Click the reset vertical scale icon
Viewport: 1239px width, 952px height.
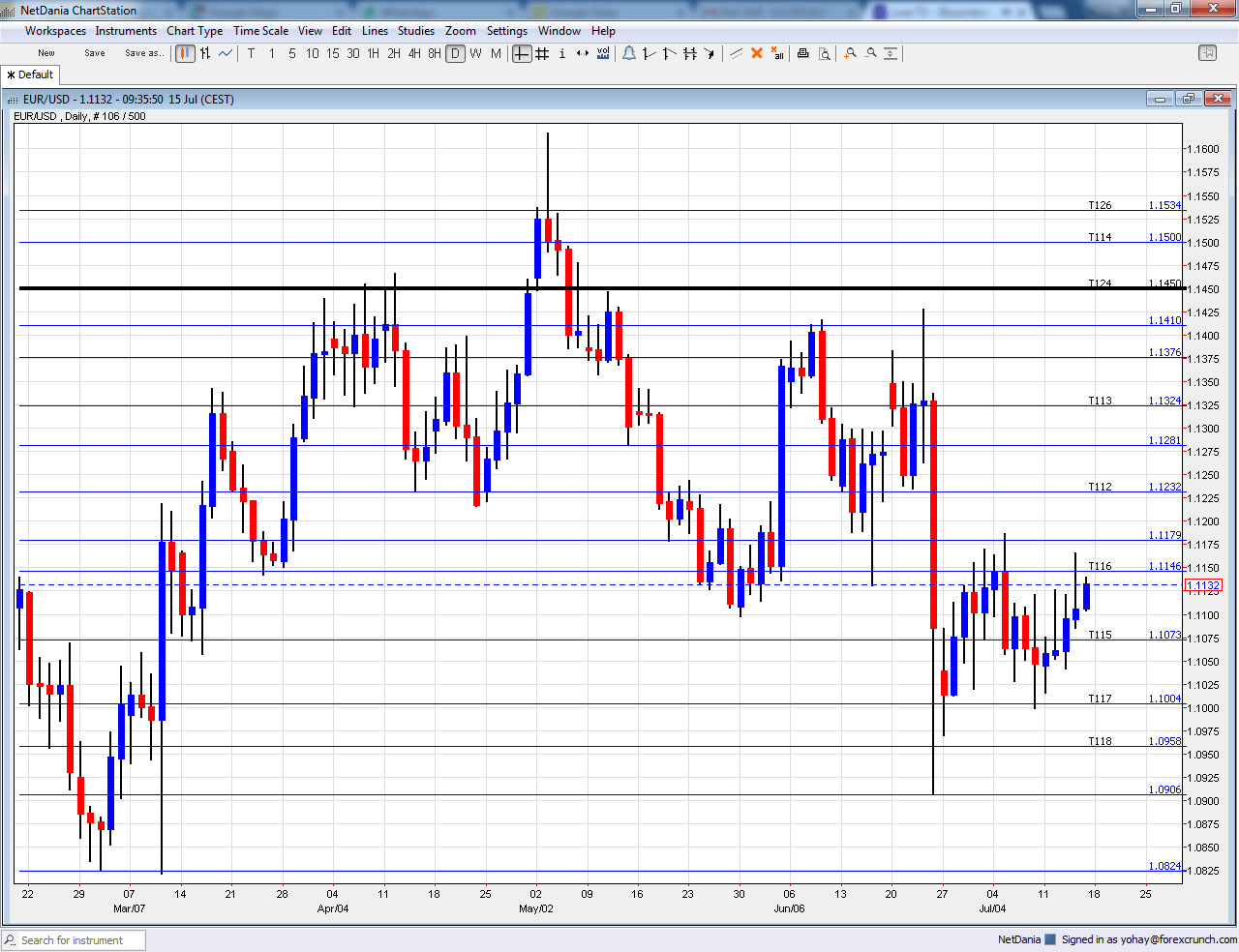[x=891, y=53]
